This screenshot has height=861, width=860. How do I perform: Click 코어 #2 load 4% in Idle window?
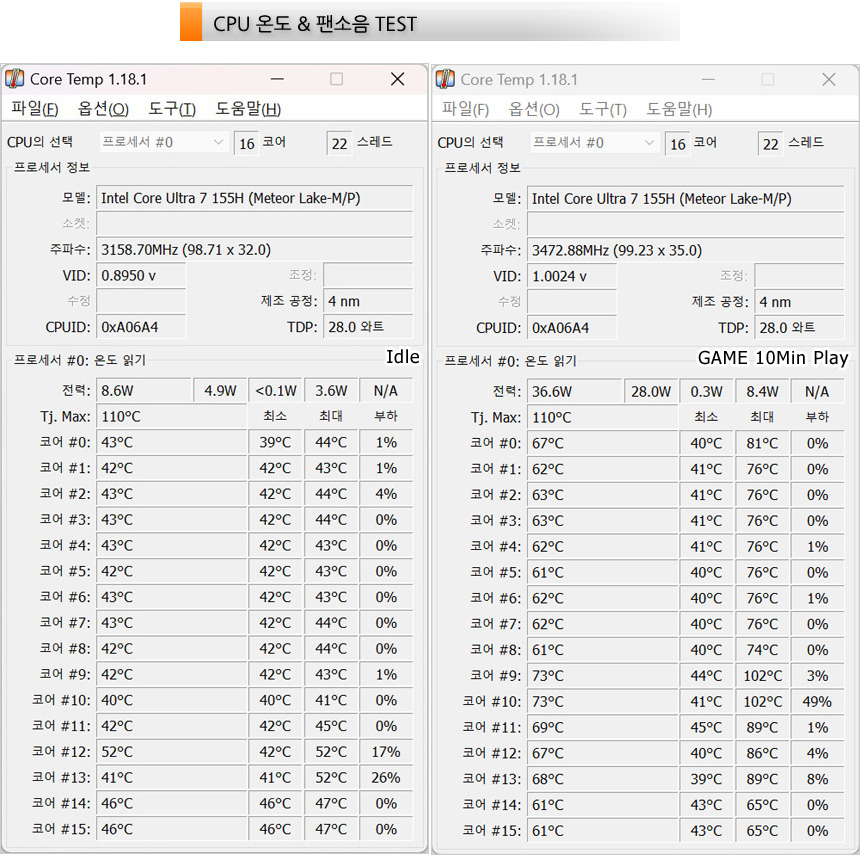coord(386,494)
